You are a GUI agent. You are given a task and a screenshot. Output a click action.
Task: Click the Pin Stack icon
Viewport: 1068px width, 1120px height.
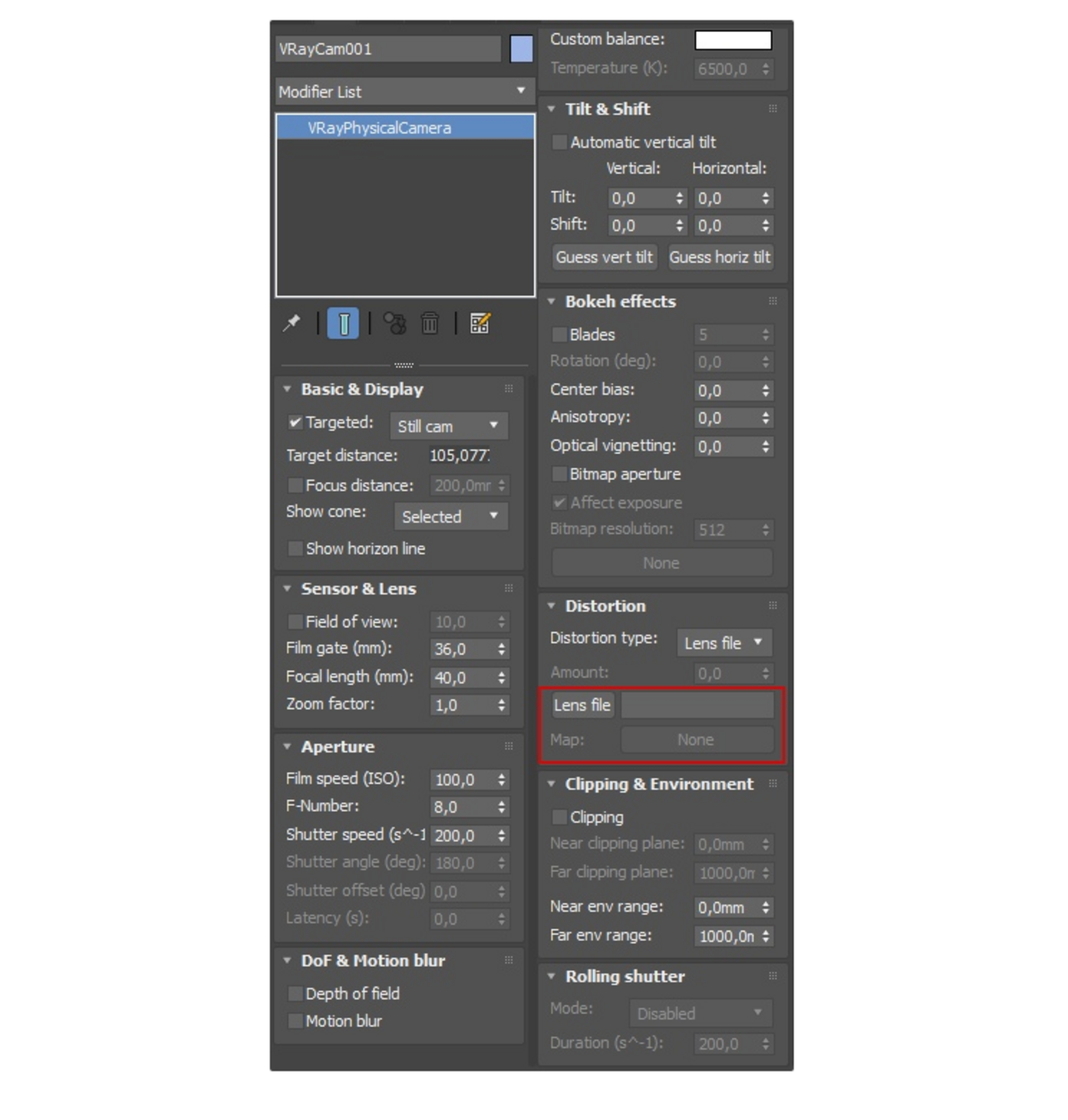tap(291, 323)
